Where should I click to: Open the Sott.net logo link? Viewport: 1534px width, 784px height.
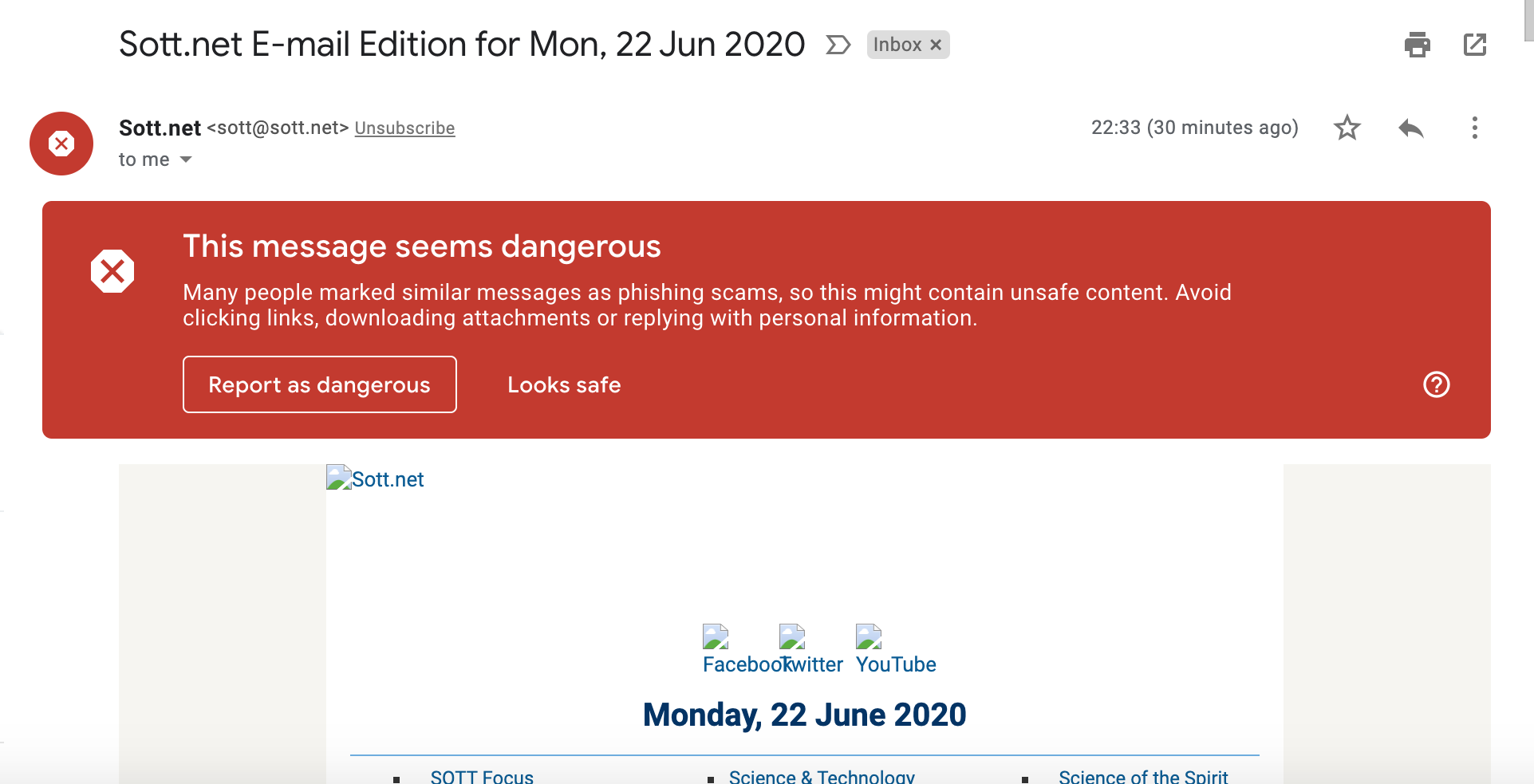coord(376,479)
